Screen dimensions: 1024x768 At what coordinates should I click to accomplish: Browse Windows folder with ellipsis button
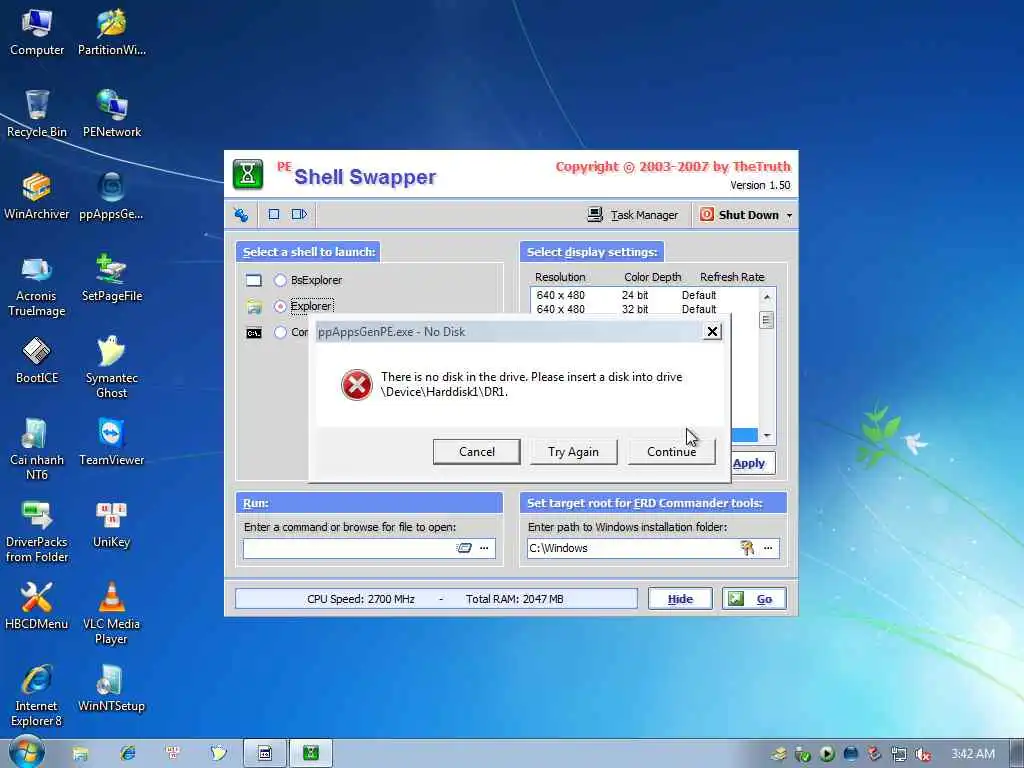tap(769, 548)
